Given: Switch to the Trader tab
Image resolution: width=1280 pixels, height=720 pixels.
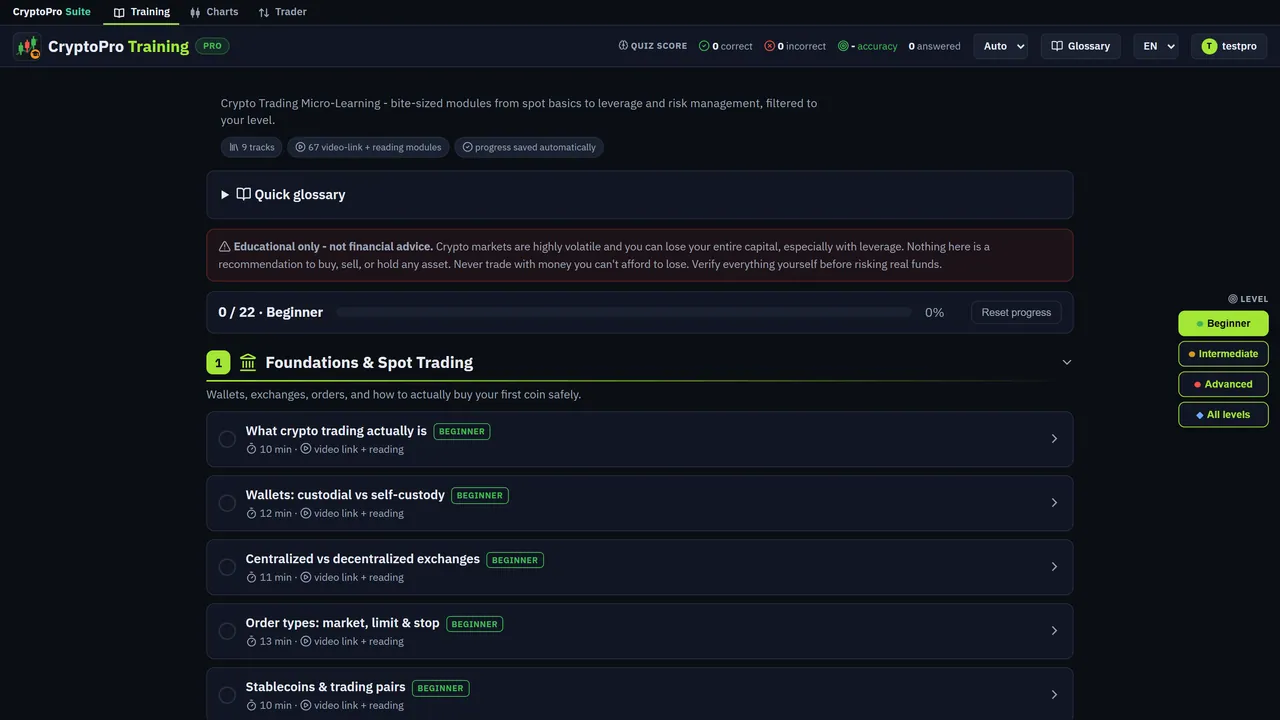Looking at the screenshot, I should coord(282,12).
